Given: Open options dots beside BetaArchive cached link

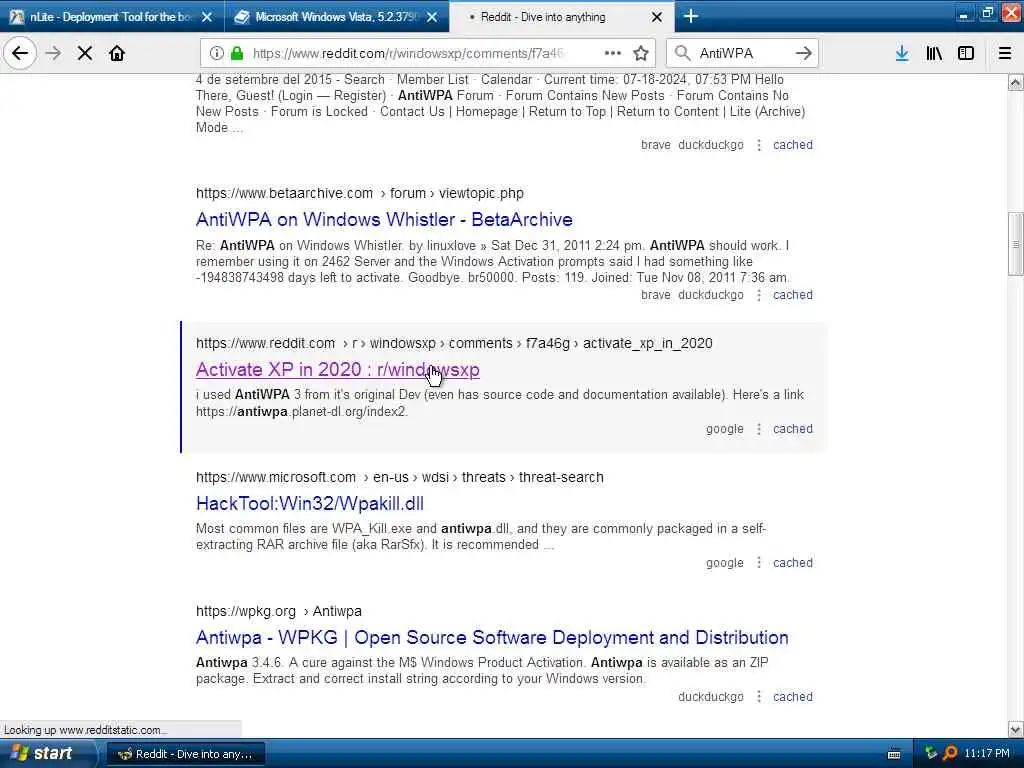Looking at the screenshot, I should coord(759,295).
